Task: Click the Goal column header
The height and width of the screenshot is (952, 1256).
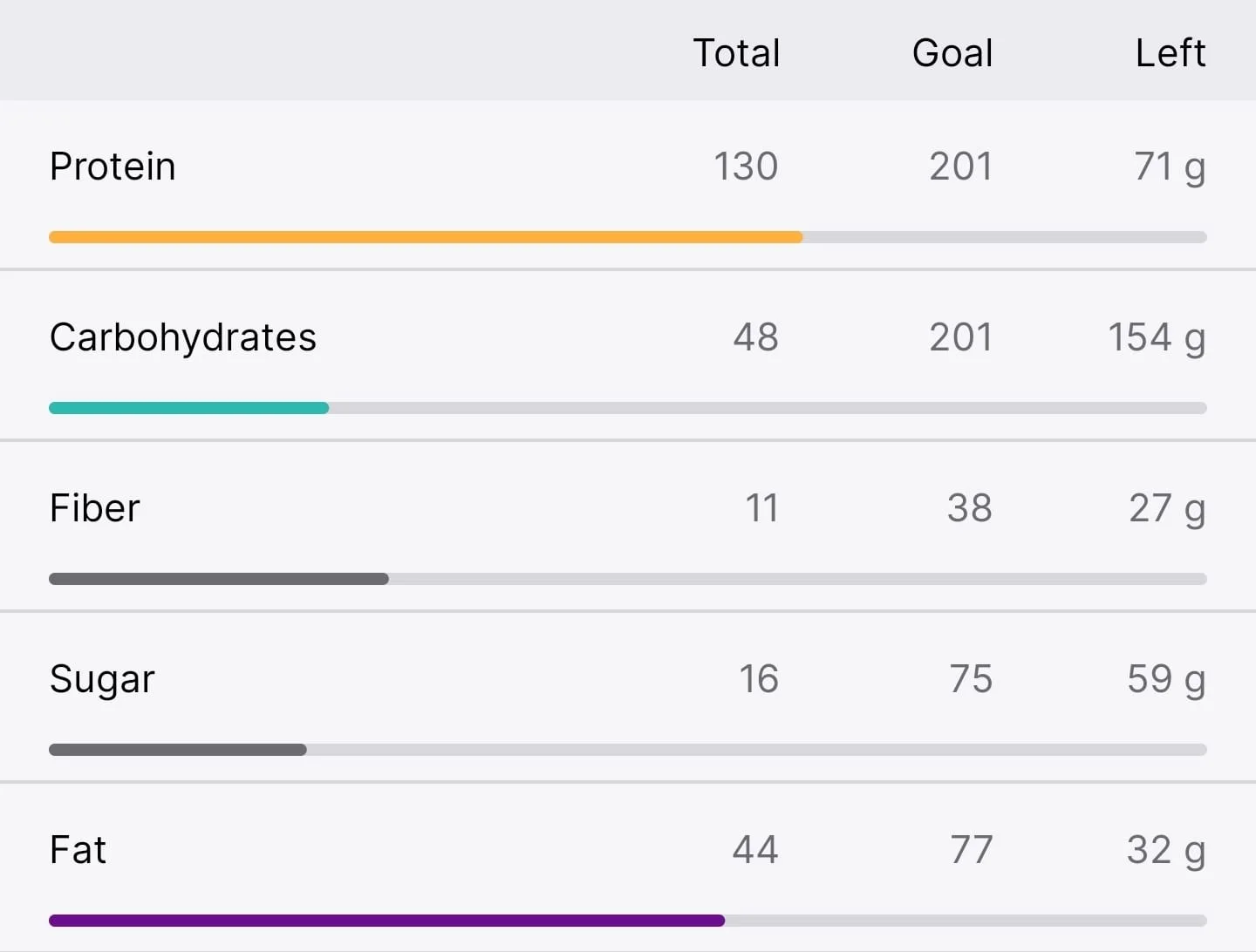Action: (x=952, y=53)
